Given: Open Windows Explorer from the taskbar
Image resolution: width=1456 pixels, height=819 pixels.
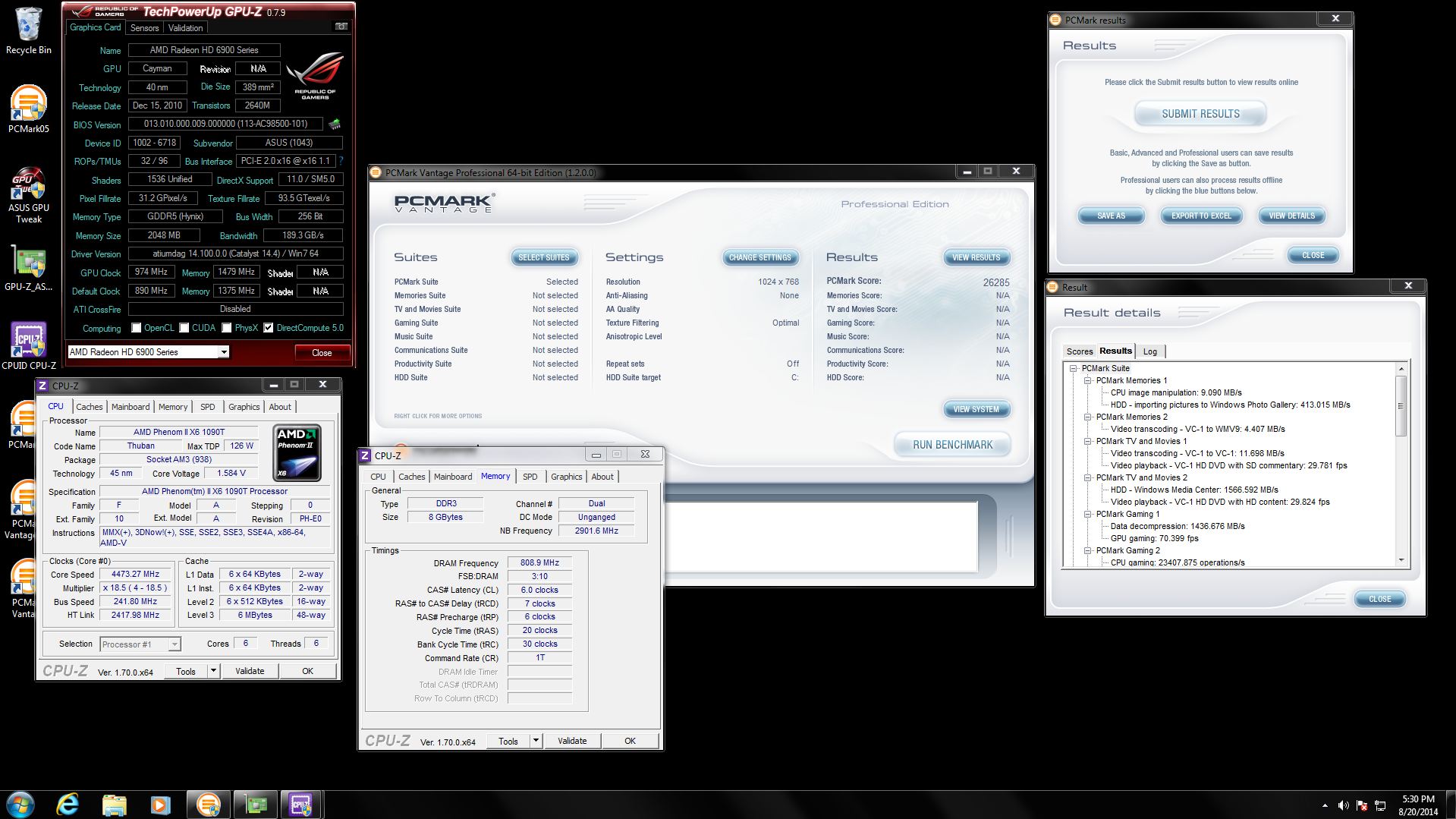Looking at the screenshot, I should tap(114, 804).
